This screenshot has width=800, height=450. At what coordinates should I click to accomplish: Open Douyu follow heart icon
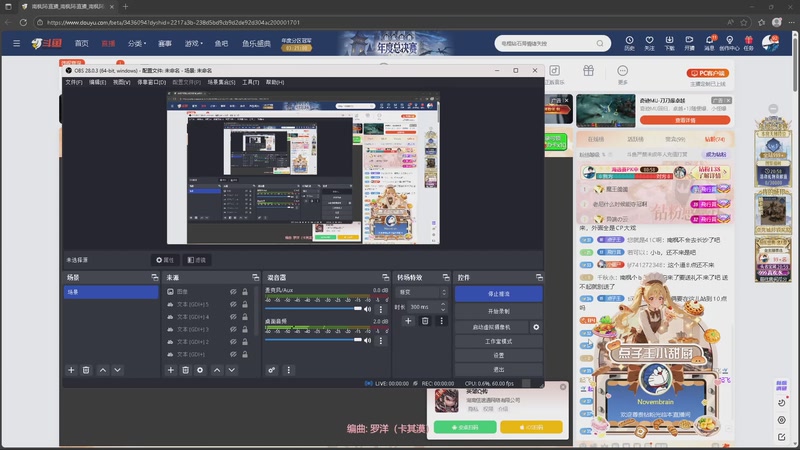649,43
